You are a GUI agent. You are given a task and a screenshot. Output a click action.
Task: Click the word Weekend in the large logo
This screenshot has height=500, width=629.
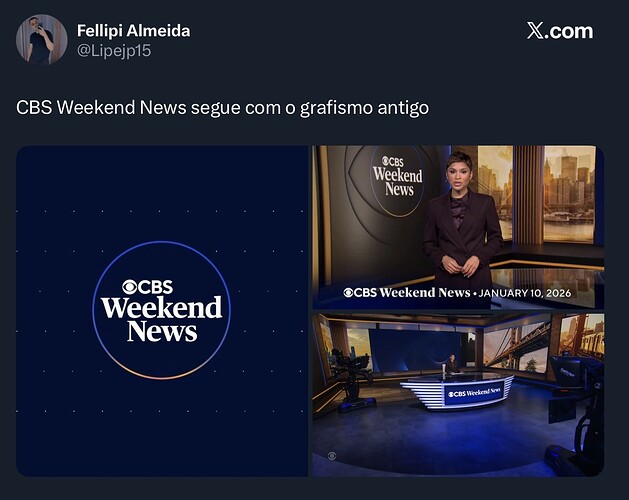tap(161, 308)
